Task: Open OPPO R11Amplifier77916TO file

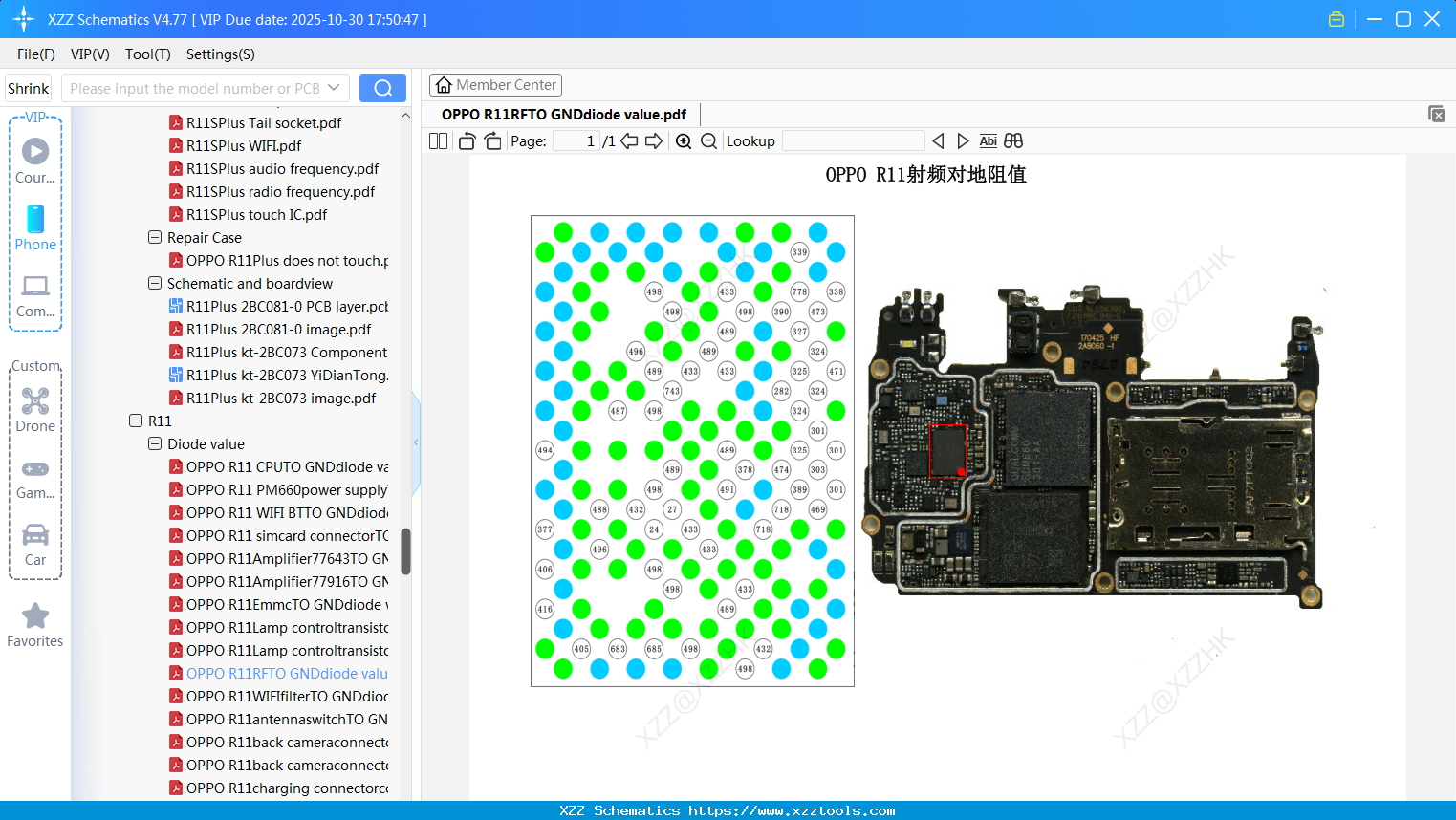Action: (x=278, y=581)
